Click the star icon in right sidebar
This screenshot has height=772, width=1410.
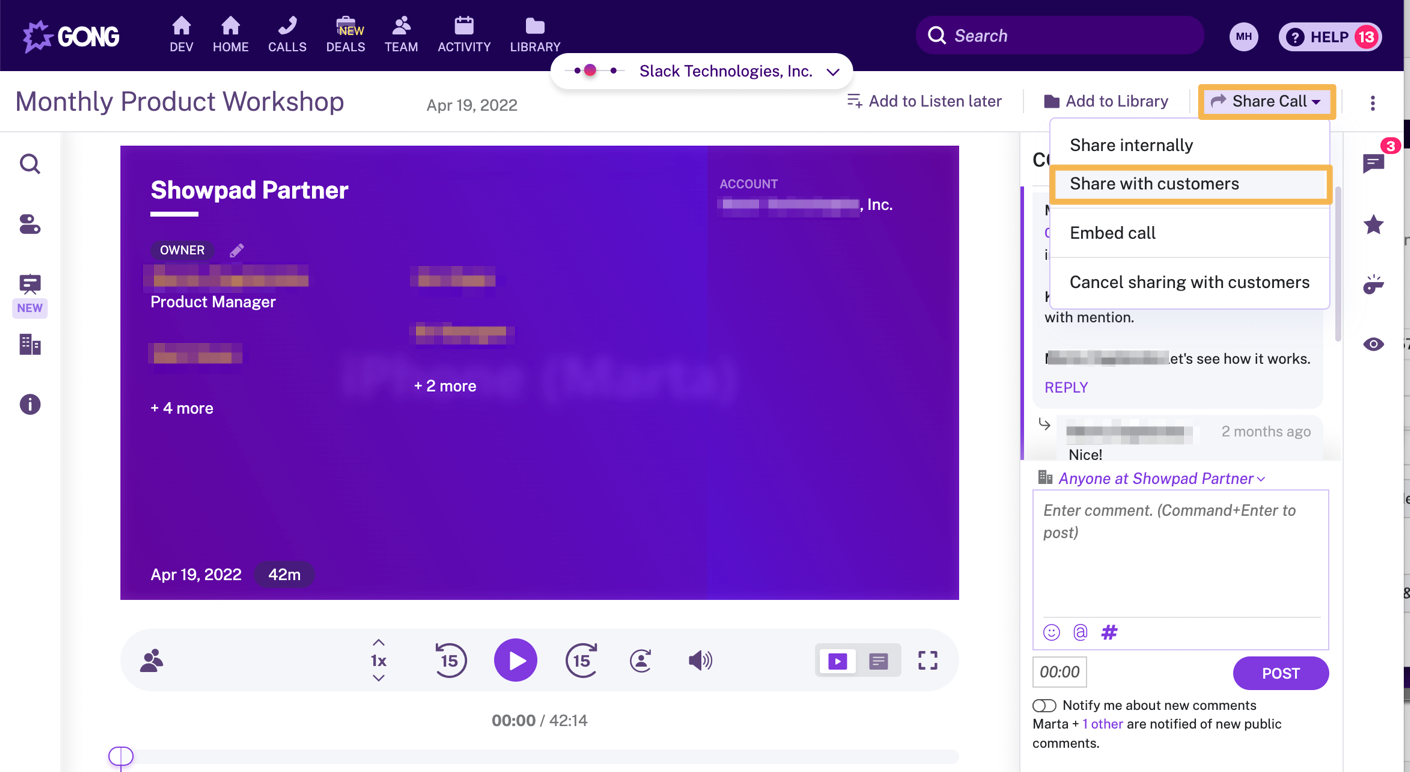point(1374,224)
